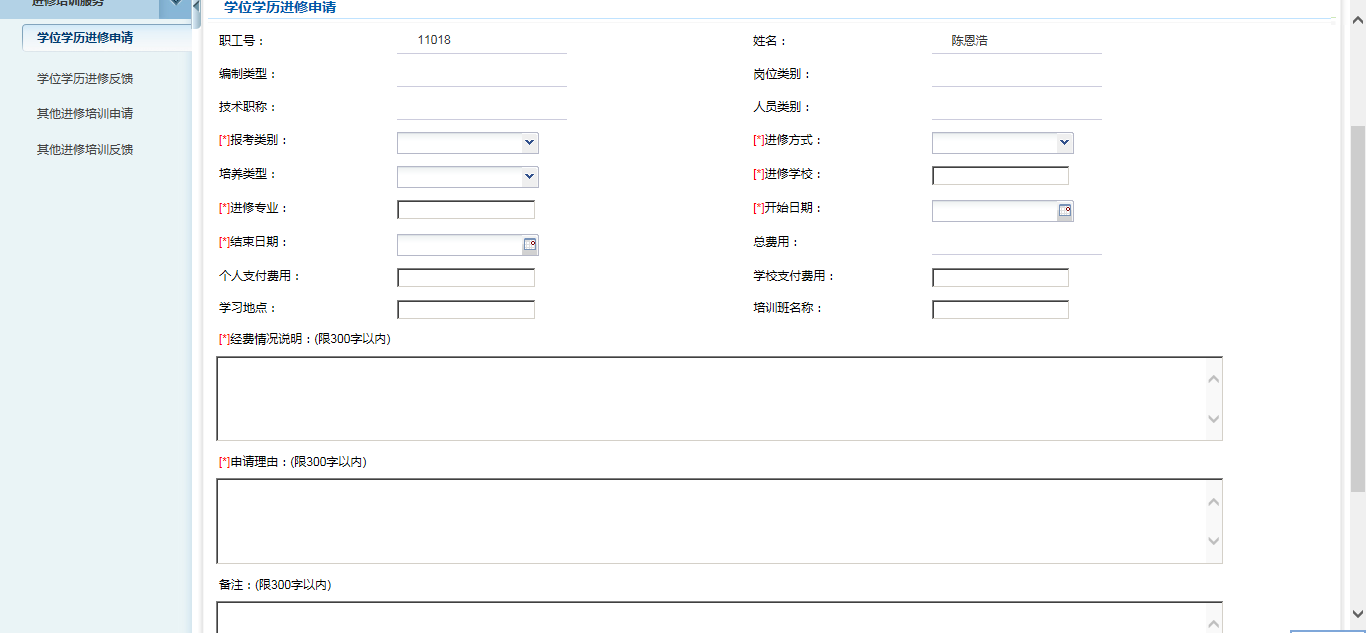Click the 经费情况说明 textarea scroll-up arrow
Screen dimensions: 1366x633
tap(1213, 378)
